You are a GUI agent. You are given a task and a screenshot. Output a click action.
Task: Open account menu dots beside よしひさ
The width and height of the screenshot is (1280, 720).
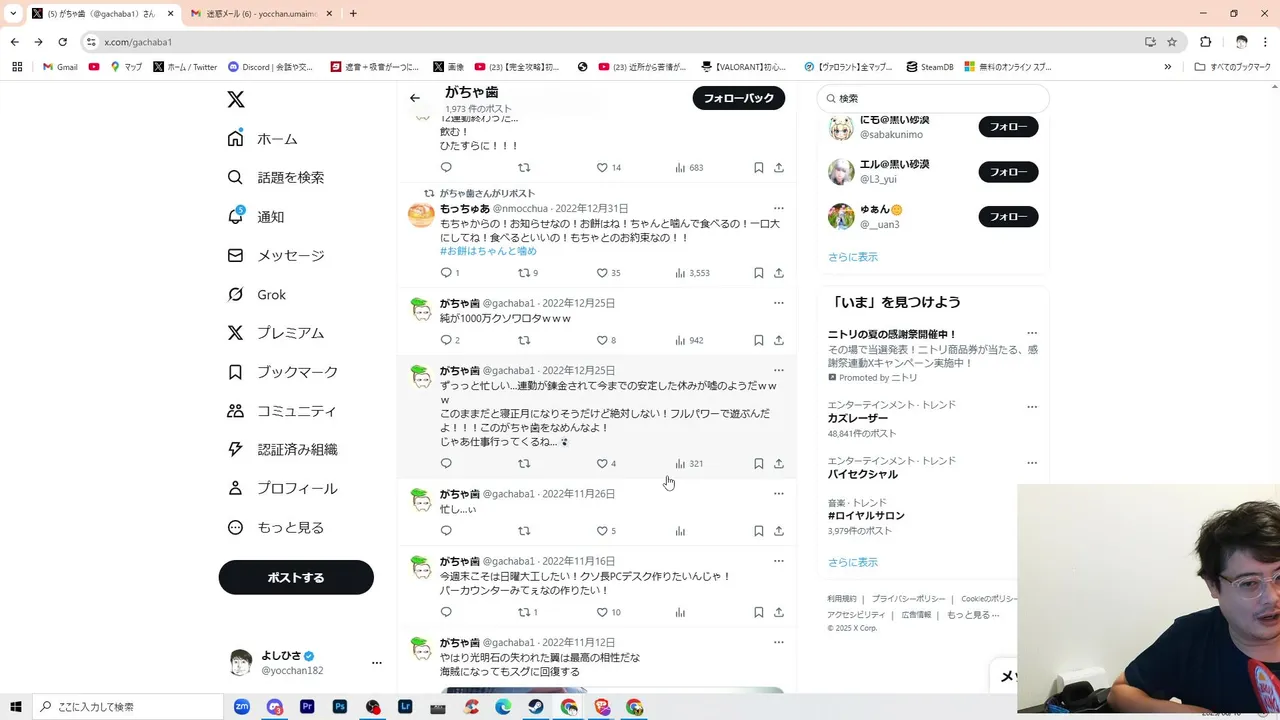point(377,663)
